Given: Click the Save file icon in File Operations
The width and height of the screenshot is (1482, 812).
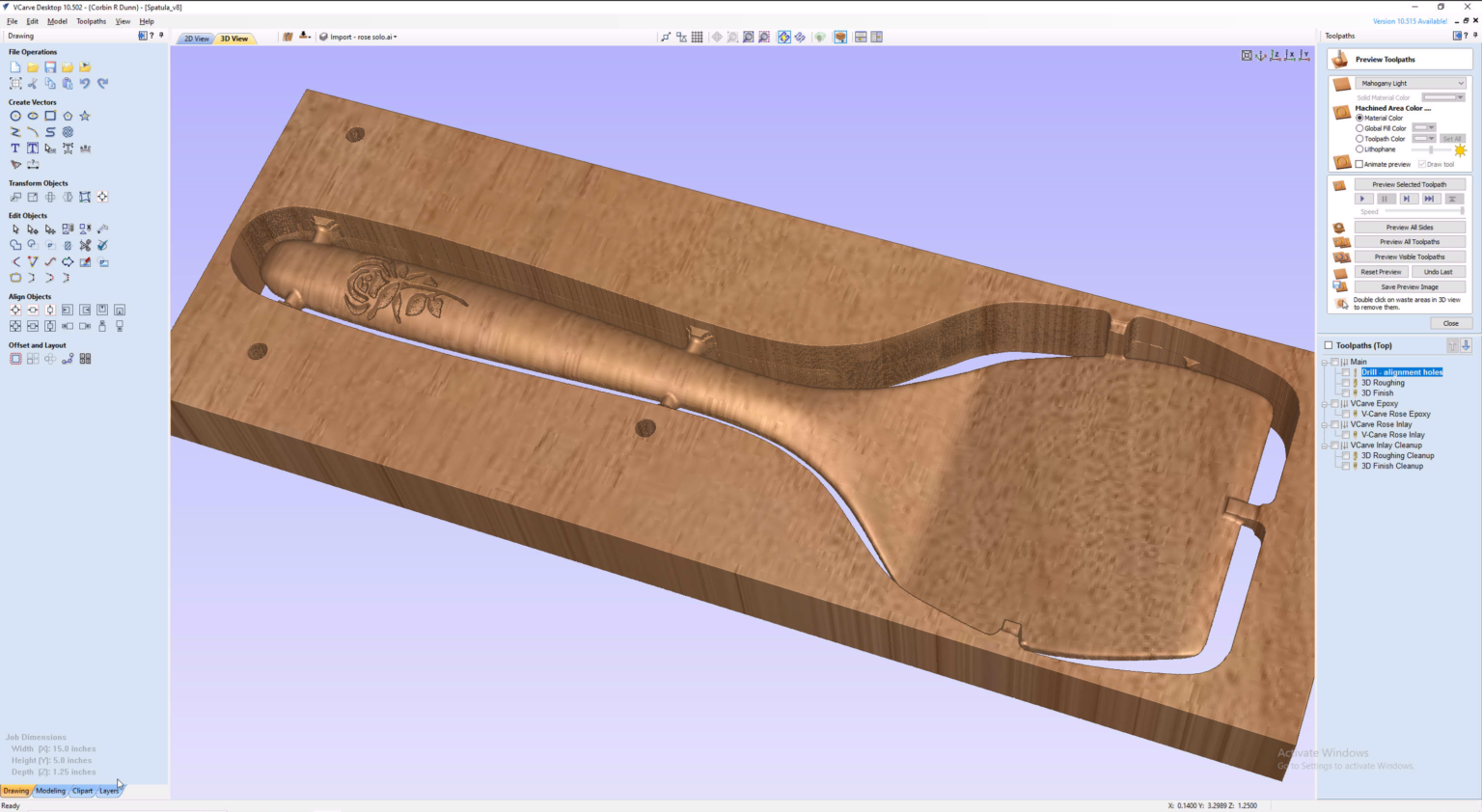Looking at the screenshot, I should [x=50, y=67].
